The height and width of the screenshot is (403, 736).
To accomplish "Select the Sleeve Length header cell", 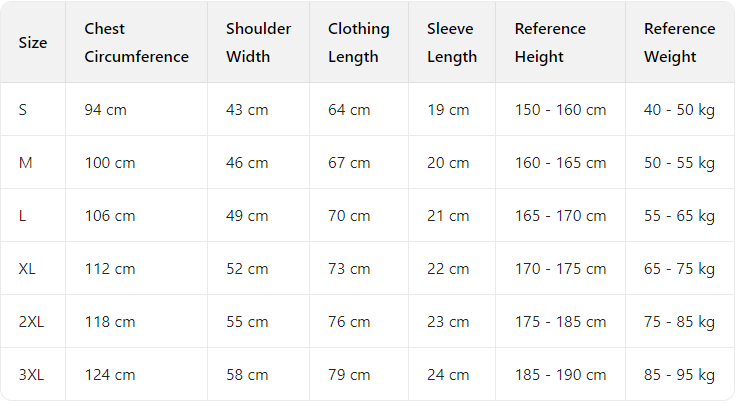I will tap(452, 43).
